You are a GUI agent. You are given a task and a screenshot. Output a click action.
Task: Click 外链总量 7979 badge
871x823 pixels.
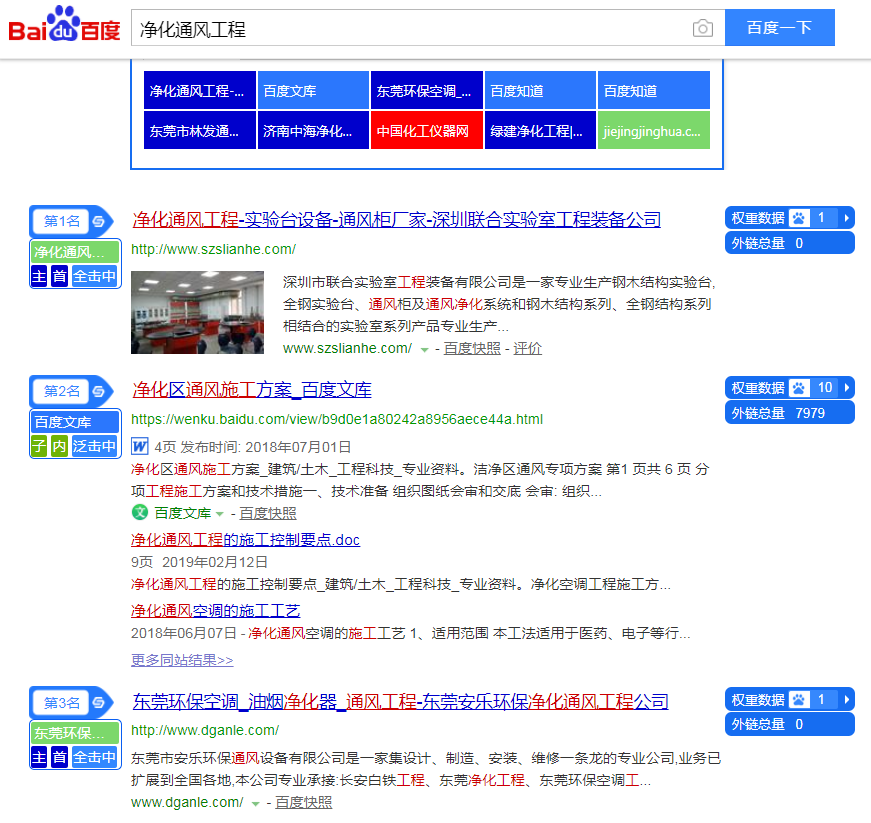tap(789, 413)
